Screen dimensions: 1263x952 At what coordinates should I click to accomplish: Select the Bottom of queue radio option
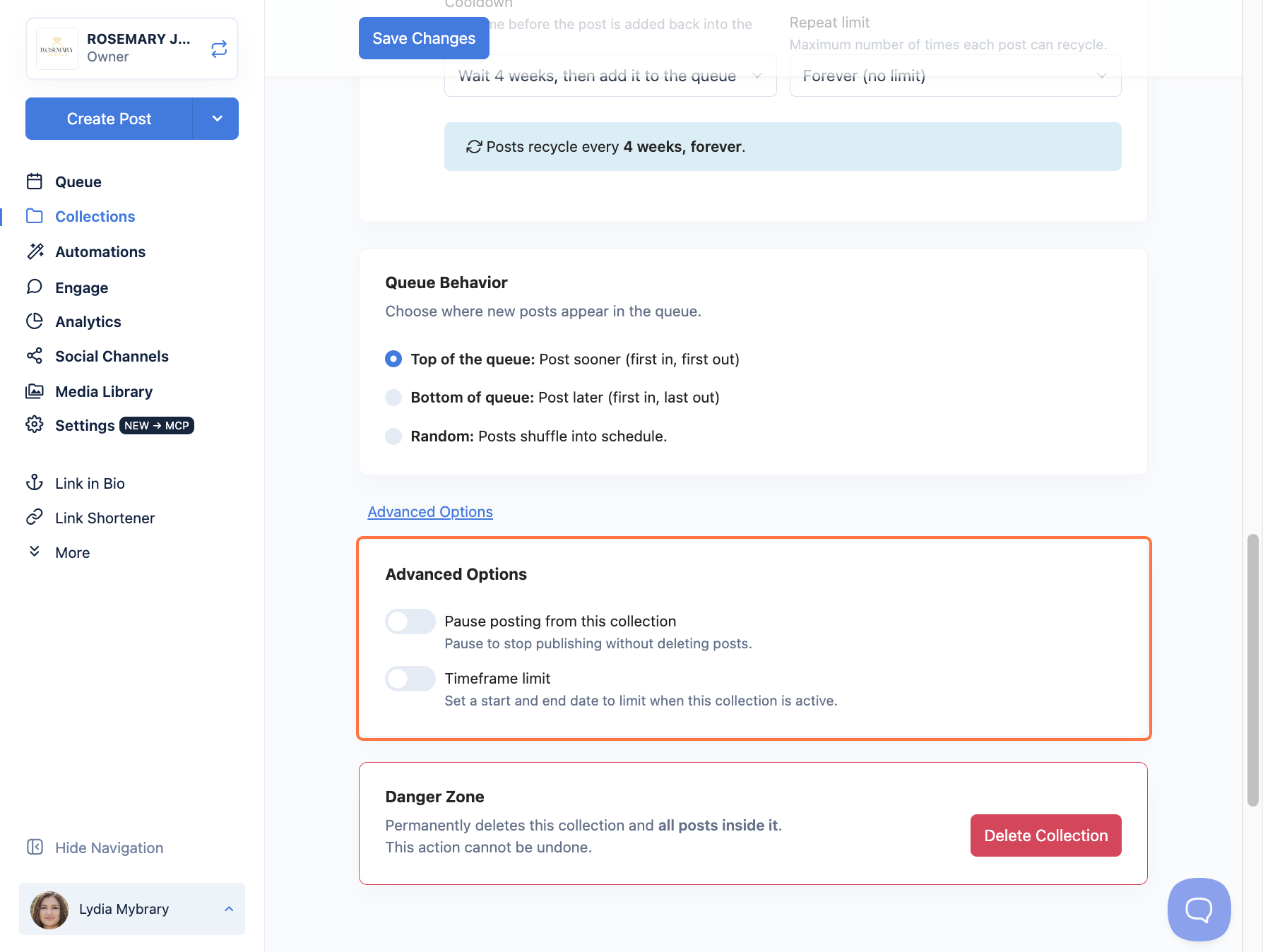[x=393, y=398]
